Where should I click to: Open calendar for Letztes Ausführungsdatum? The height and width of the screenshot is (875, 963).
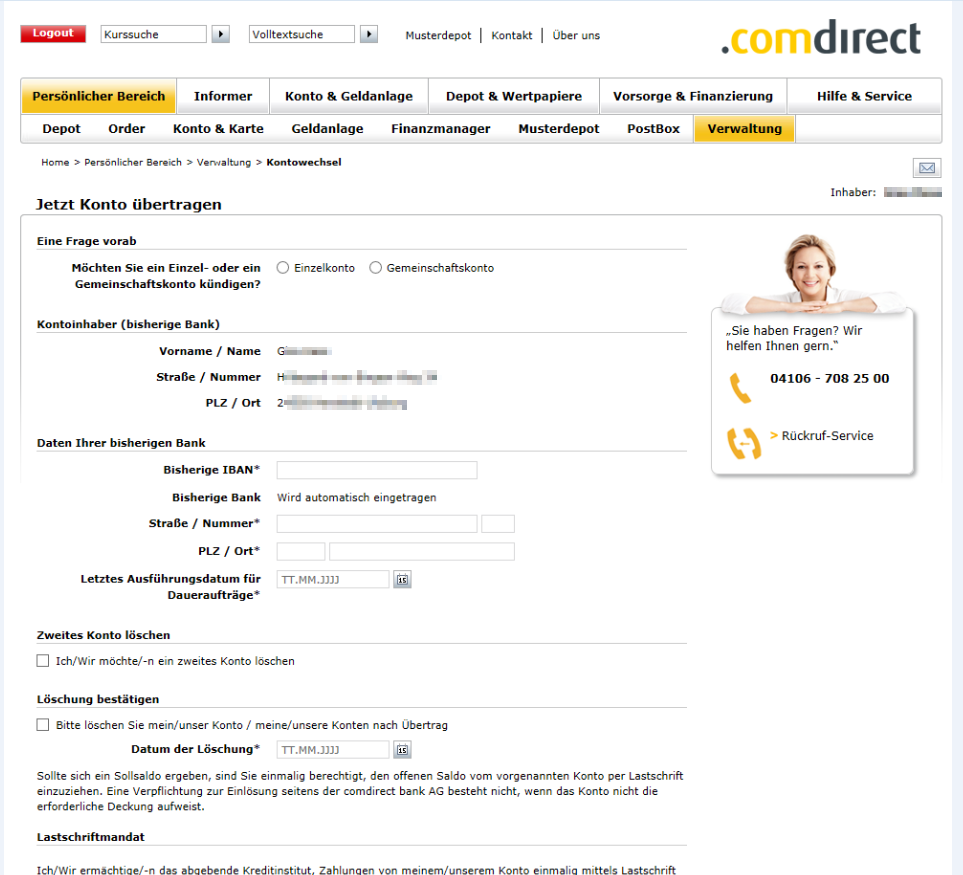coord(402,579)
